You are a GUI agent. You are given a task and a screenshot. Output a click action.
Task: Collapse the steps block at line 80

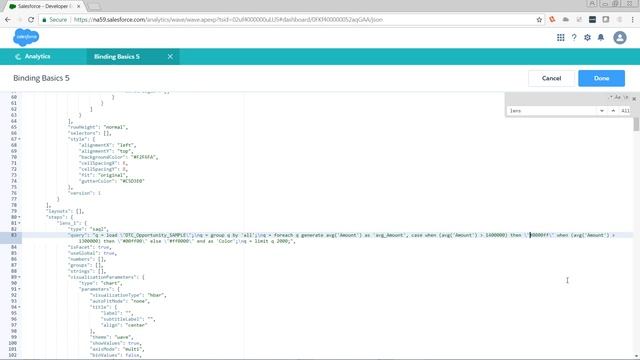(x=19, y=217)
